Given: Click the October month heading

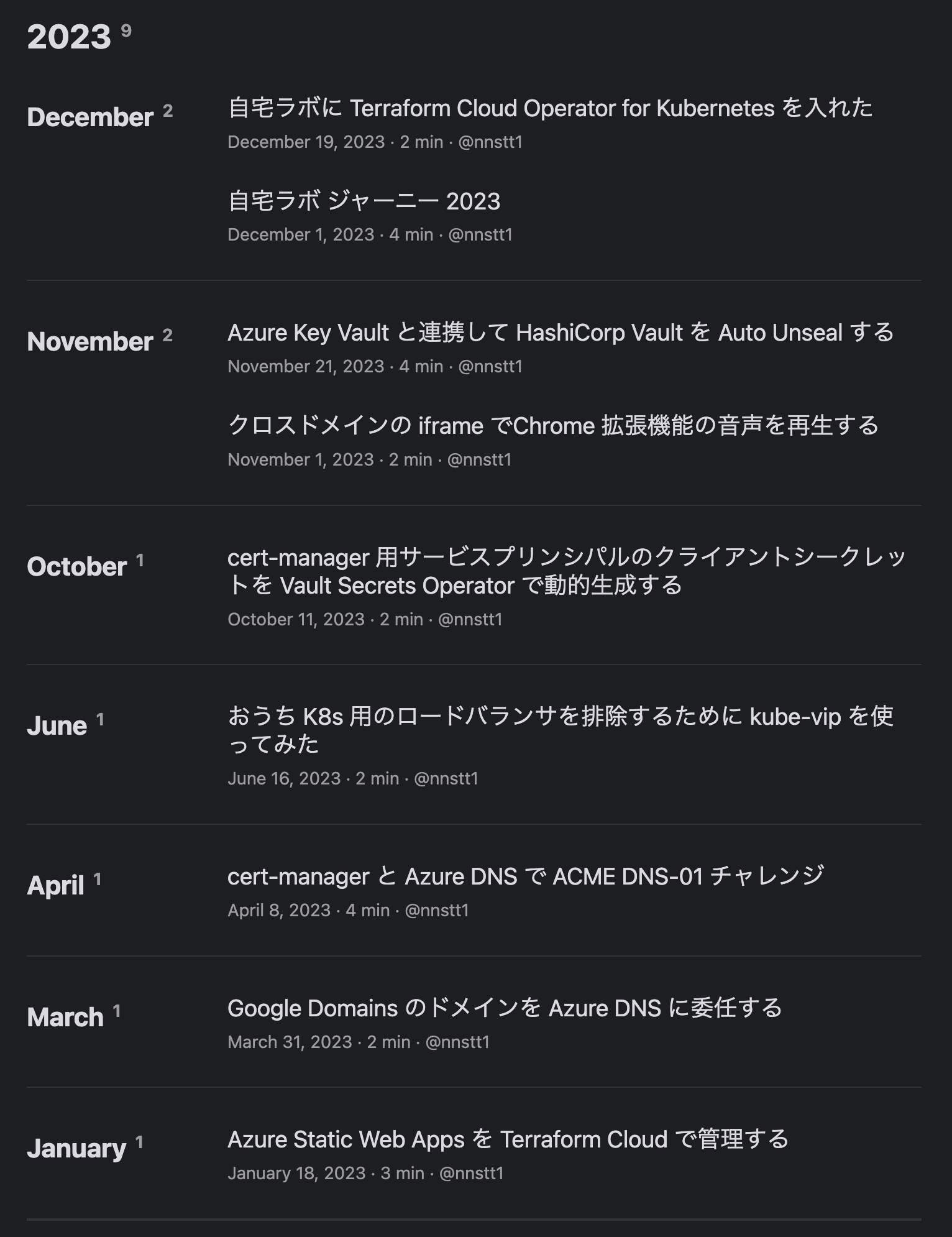Looking at the screenshot, I should 77,567.
